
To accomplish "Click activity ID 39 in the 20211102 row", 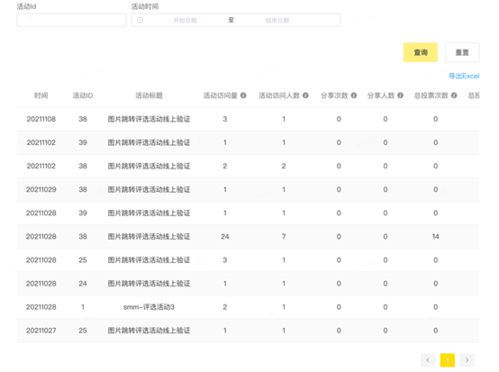I will [83, 142].
